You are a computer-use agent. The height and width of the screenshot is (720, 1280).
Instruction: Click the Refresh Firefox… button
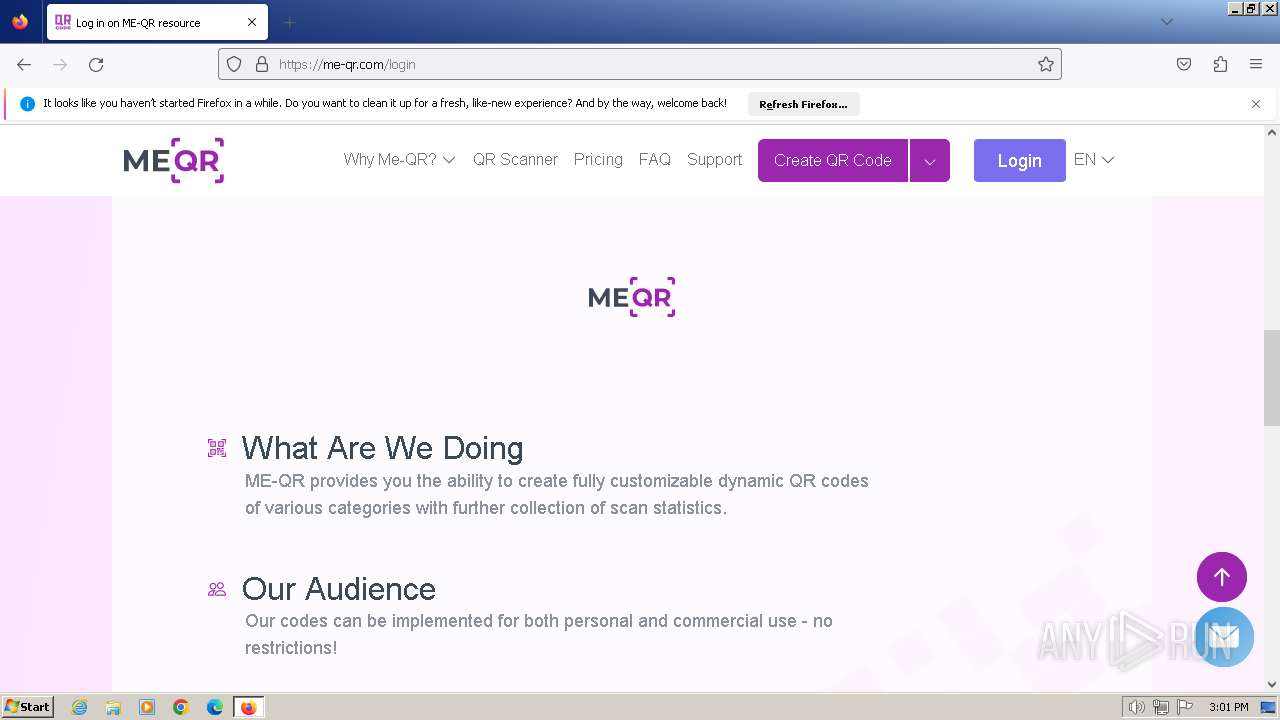(803, 104)
